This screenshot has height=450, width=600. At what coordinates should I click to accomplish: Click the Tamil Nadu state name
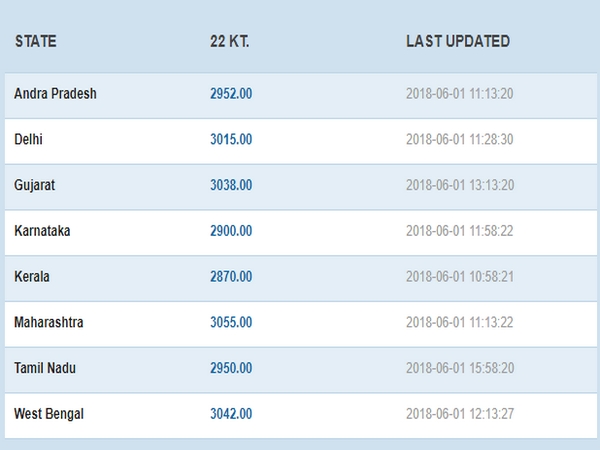coord(45,368)
